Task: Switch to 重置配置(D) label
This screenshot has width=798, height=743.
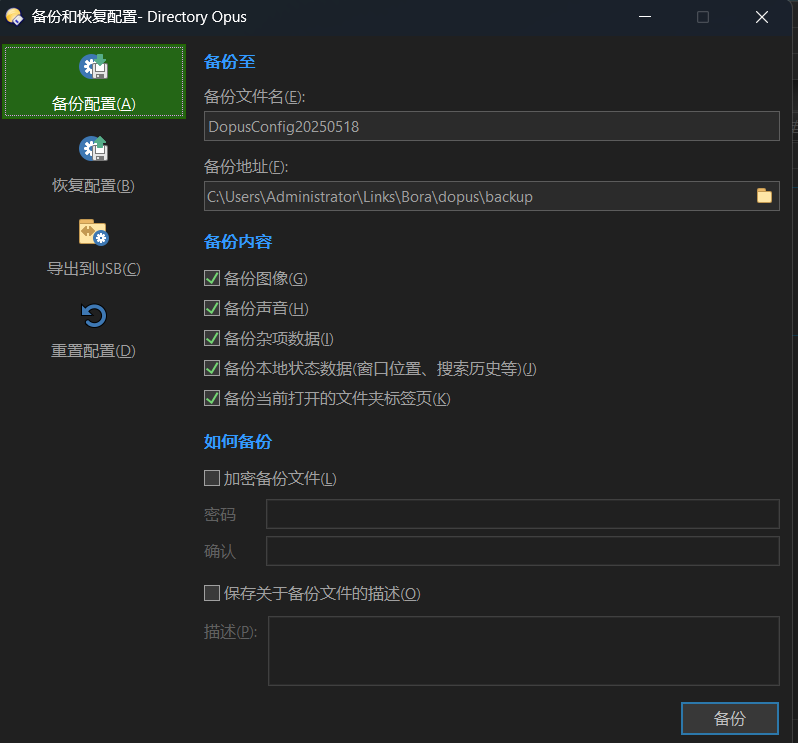Action: 94,351
